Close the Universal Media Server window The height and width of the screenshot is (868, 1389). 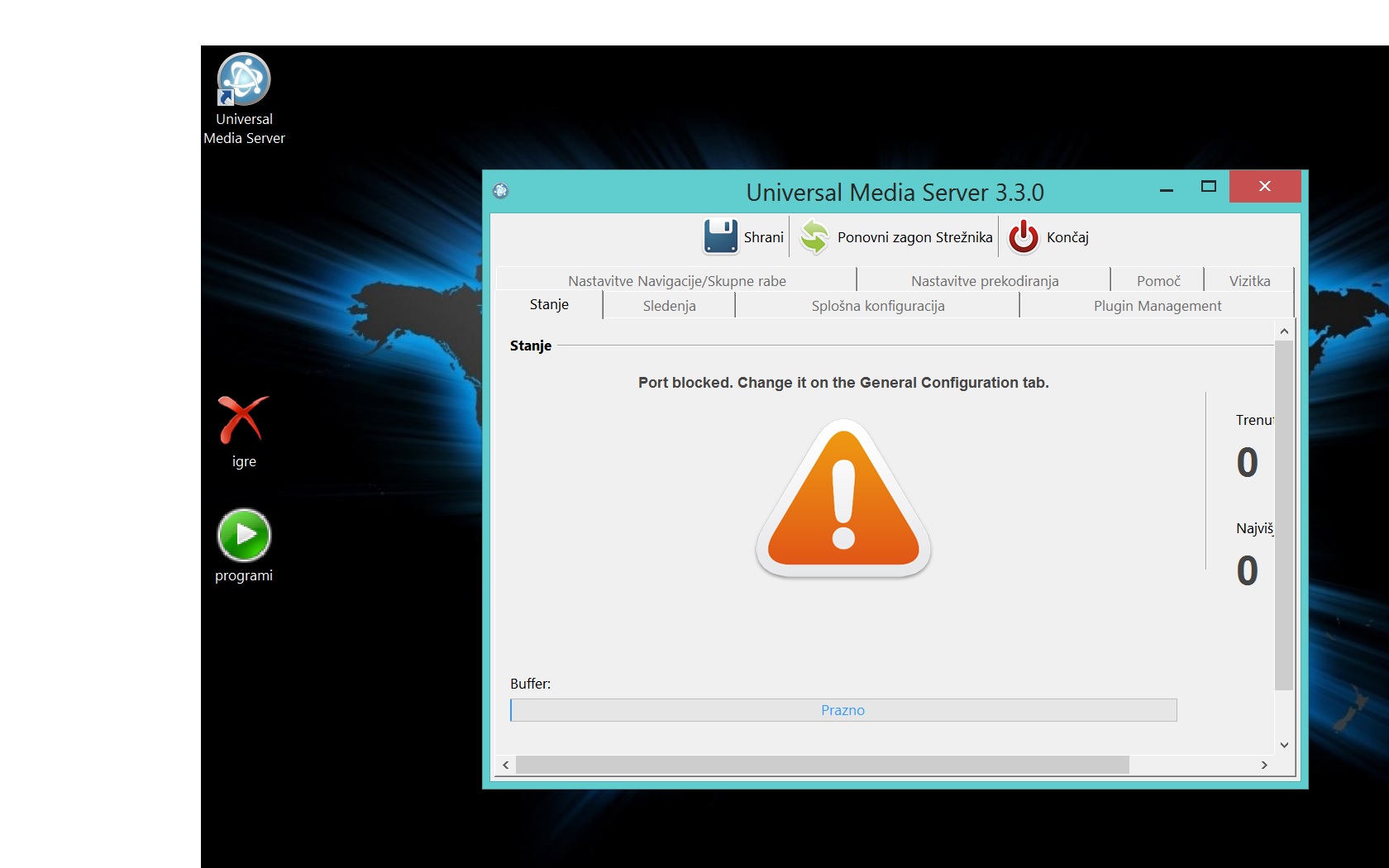point(1265,186)
